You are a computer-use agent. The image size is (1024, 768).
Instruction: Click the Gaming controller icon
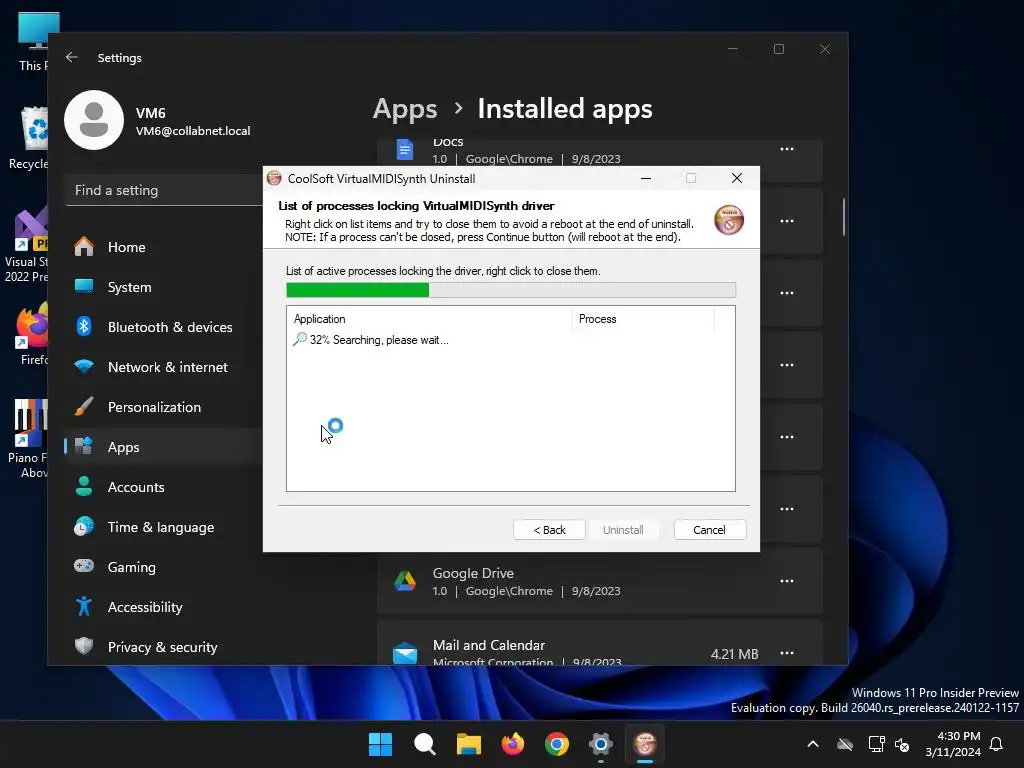[84, 566]
